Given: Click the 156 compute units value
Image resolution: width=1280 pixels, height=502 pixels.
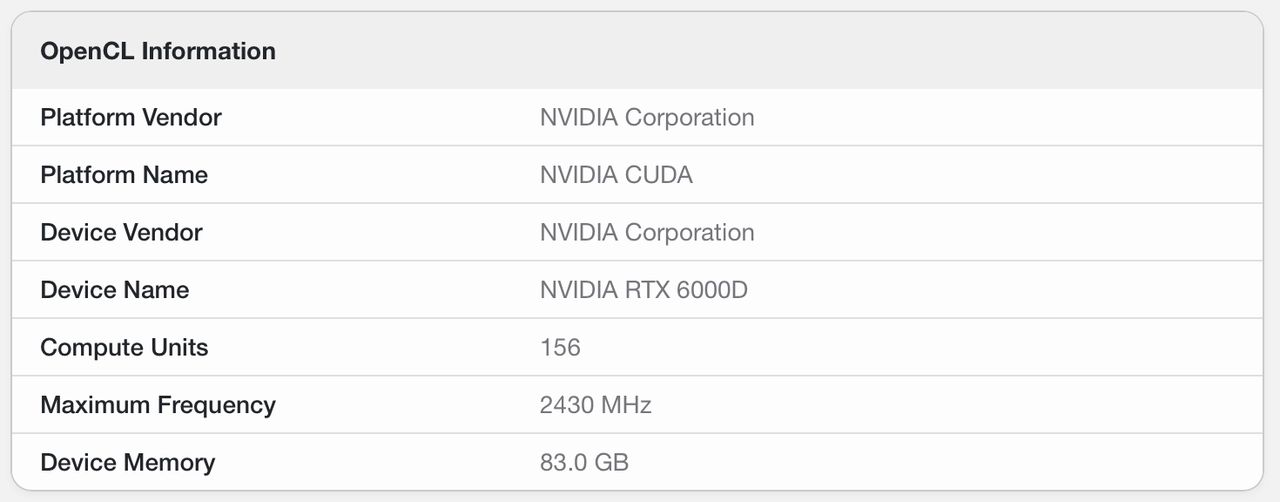Looking at the screenshot, I should (560, 347).
